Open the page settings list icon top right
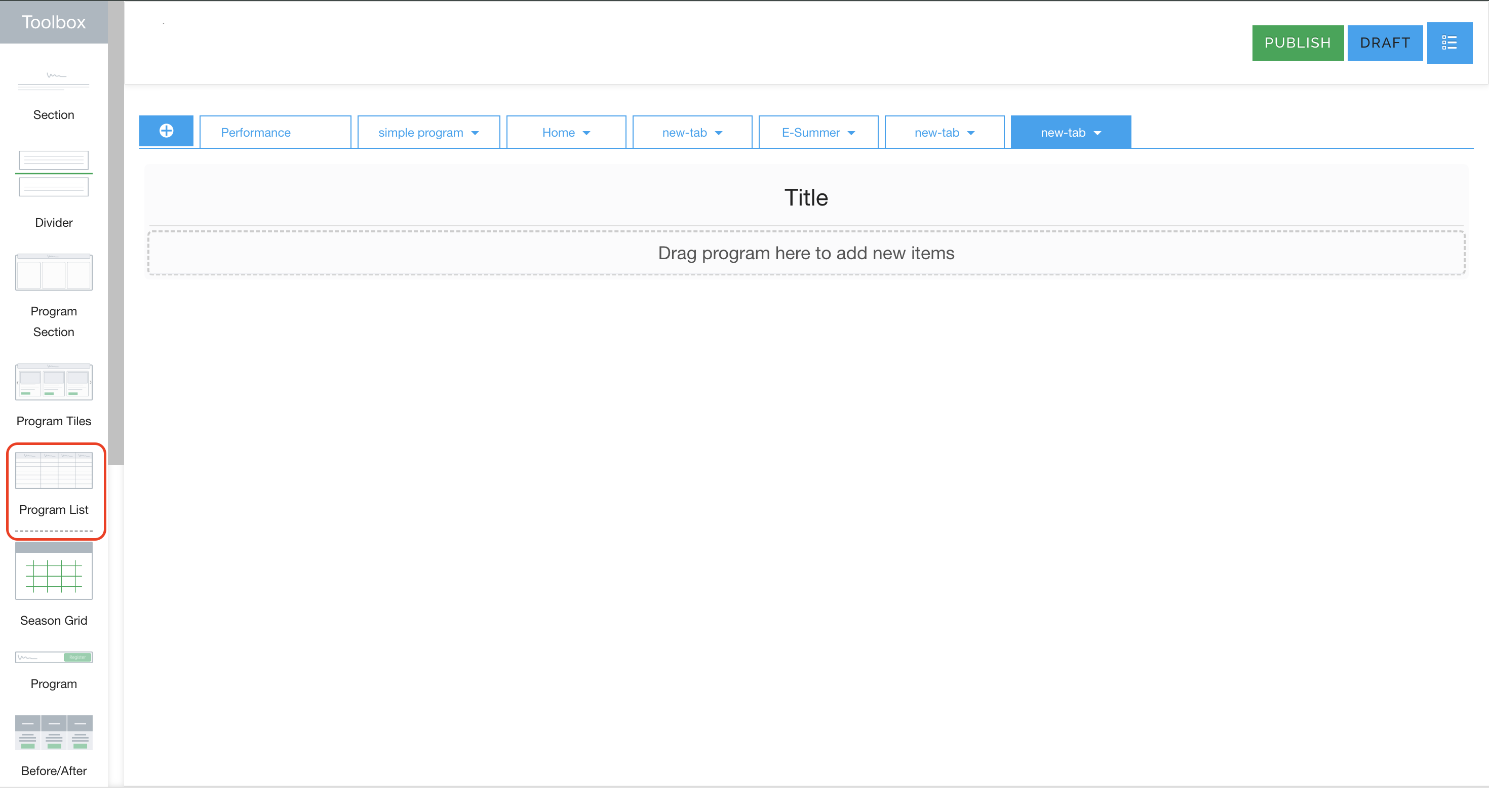 coord(1451,42)
